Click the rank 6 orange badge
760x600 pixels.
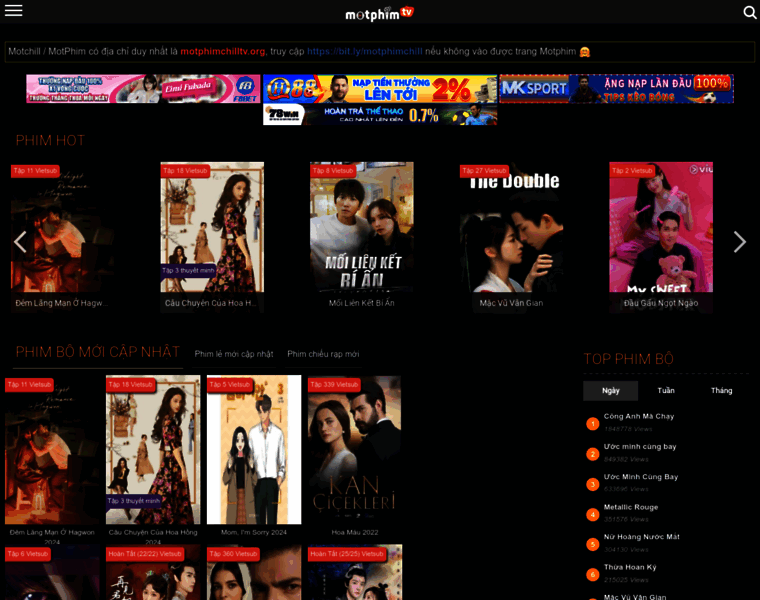click(592, 575)
